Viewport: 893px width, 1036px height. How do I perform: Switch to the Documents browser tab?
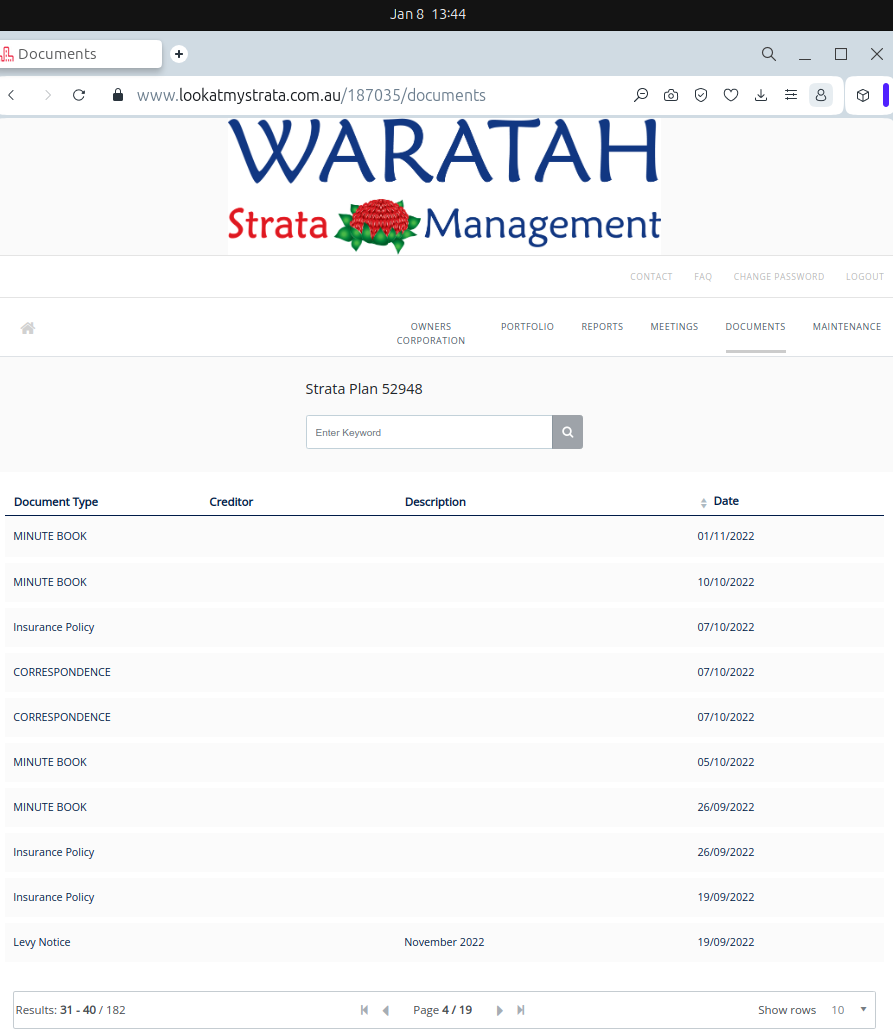tap(79, 54)
